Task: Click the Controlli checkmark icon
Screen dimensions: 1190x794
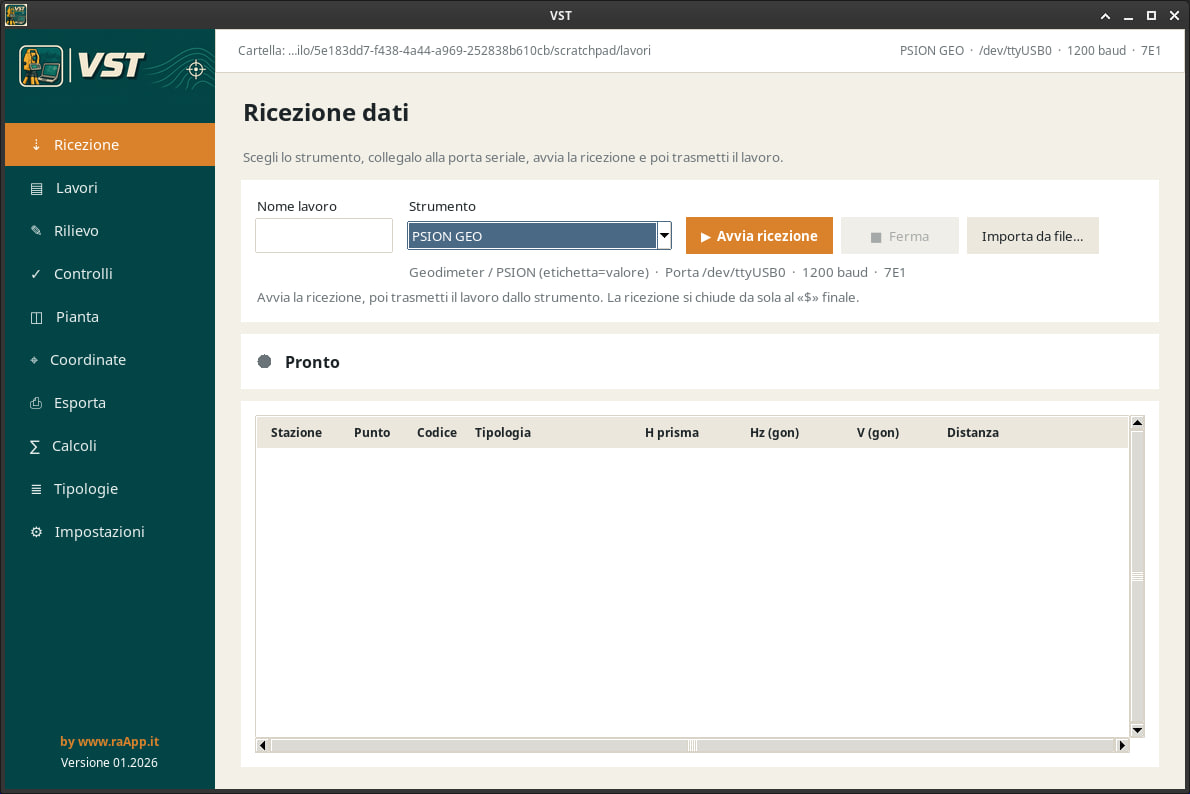Action: click(36, 274)
